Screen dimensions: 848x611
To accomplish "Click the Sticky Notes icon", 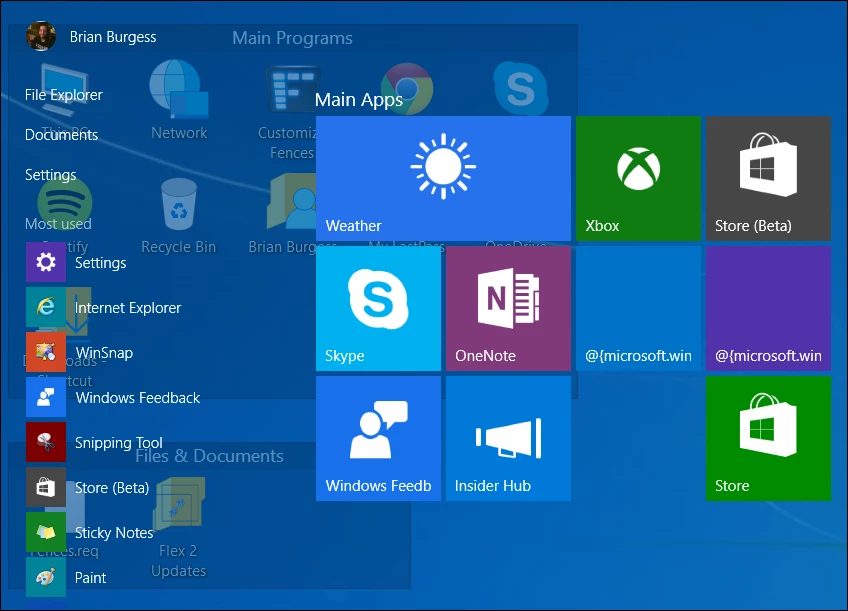I will pyautogui.click(x=46, y=532).
